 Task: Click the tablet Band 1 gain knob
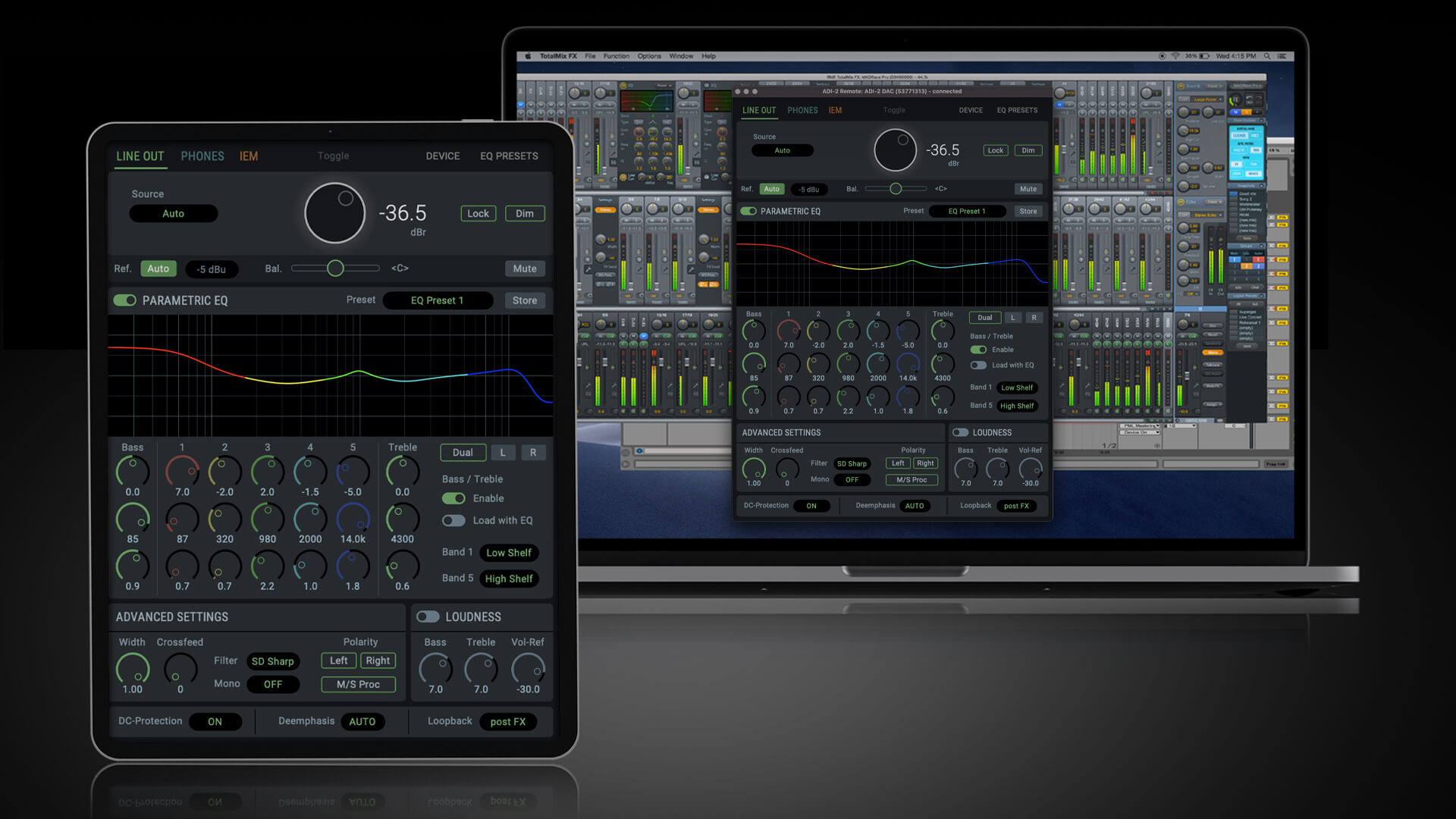pyautogui.click(x=182, y=471)
